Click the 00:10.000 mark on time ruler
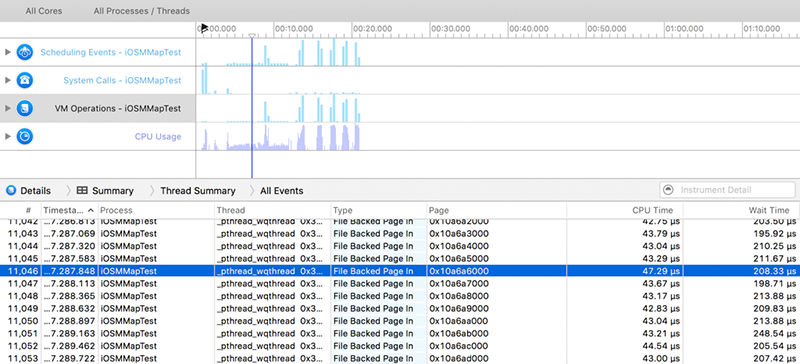The height and width of the screenshot is (364, 800). pos(294,29)
